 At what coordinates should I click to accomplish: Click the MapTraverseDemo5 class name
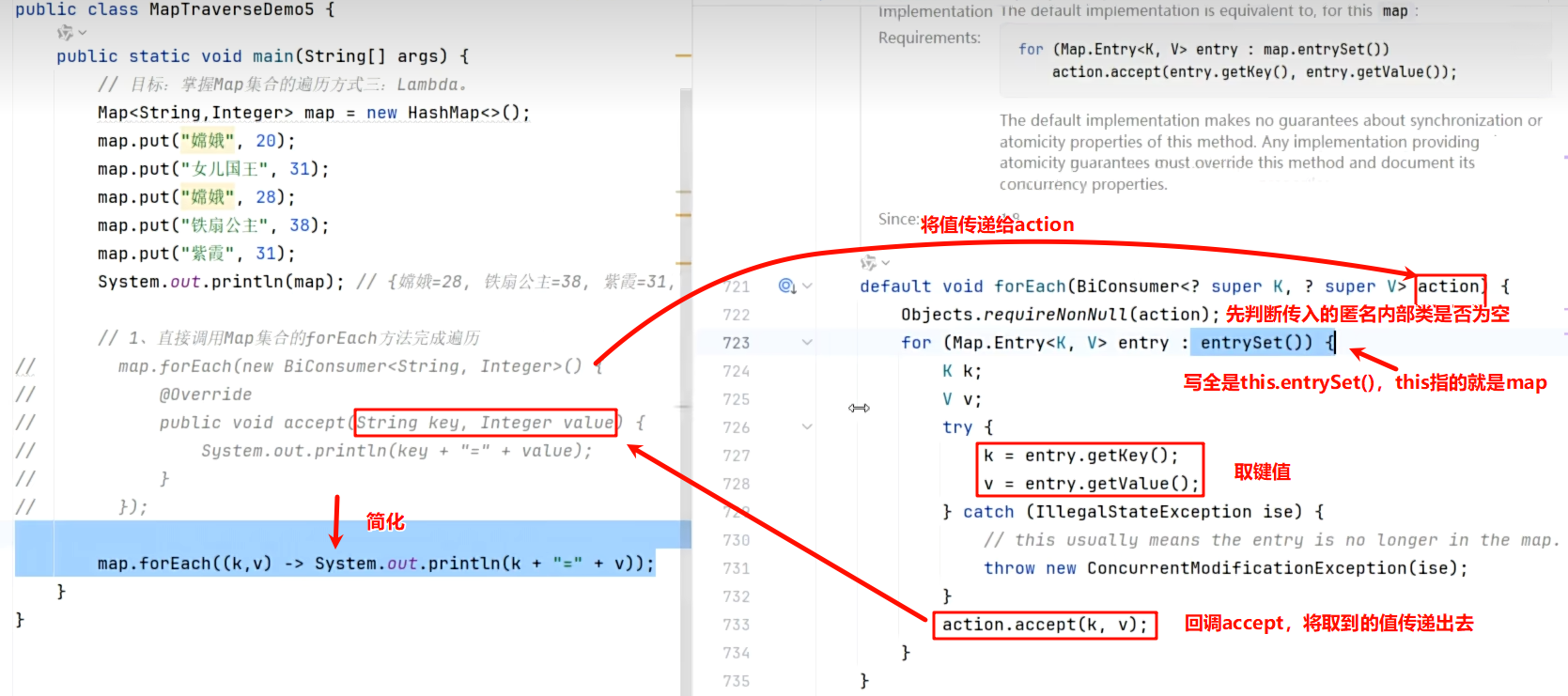coord(232,9)
